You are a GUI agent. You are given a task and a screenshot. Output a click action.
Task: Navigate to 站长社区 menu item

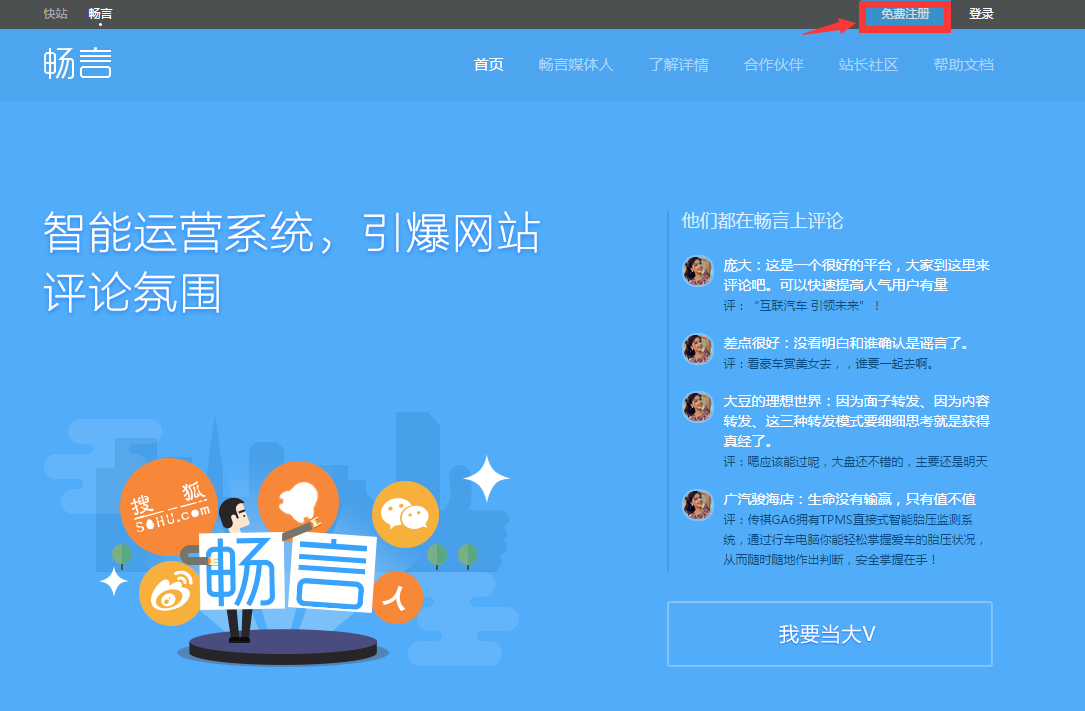click(x=868, y=65)
